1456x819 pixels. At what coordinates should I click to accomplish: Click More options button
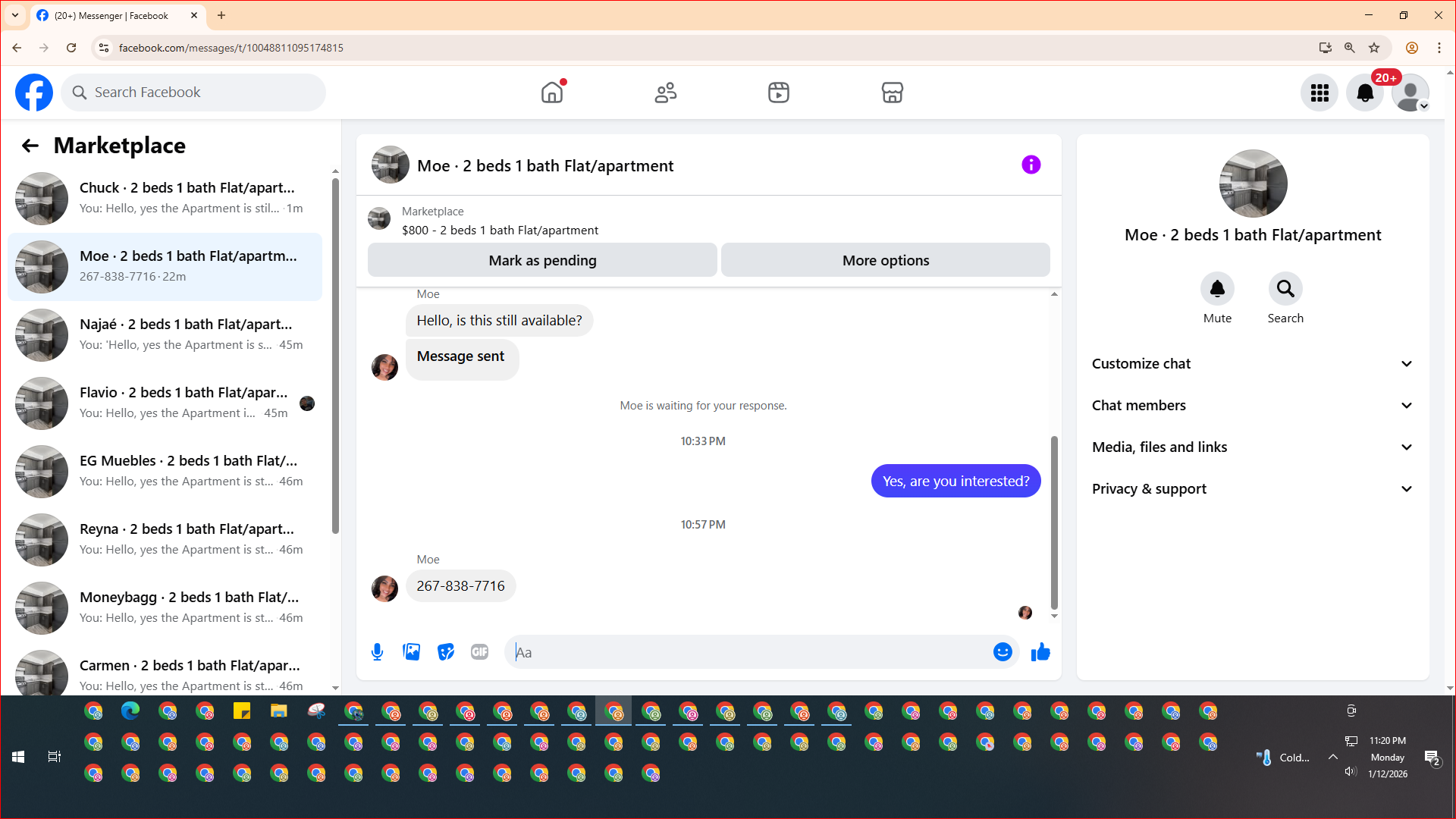885,260
